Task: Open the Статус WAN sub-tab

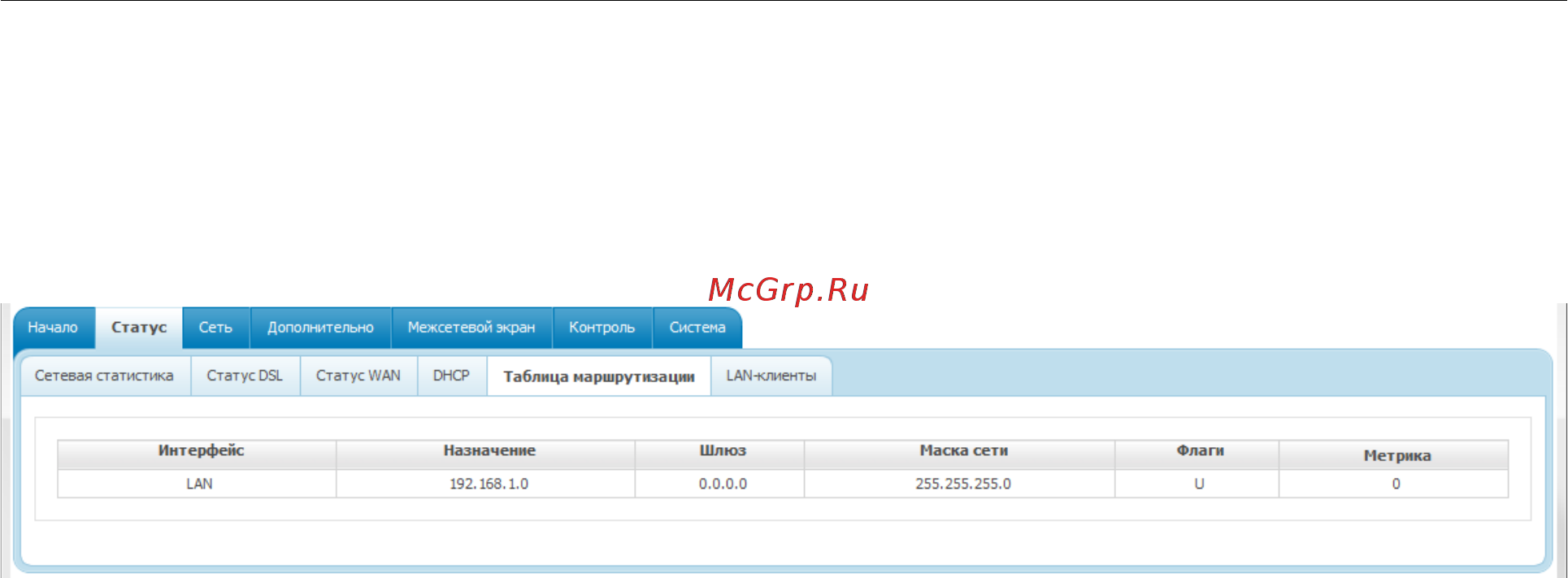Action: pyautogui.click(x=358, y=376)
